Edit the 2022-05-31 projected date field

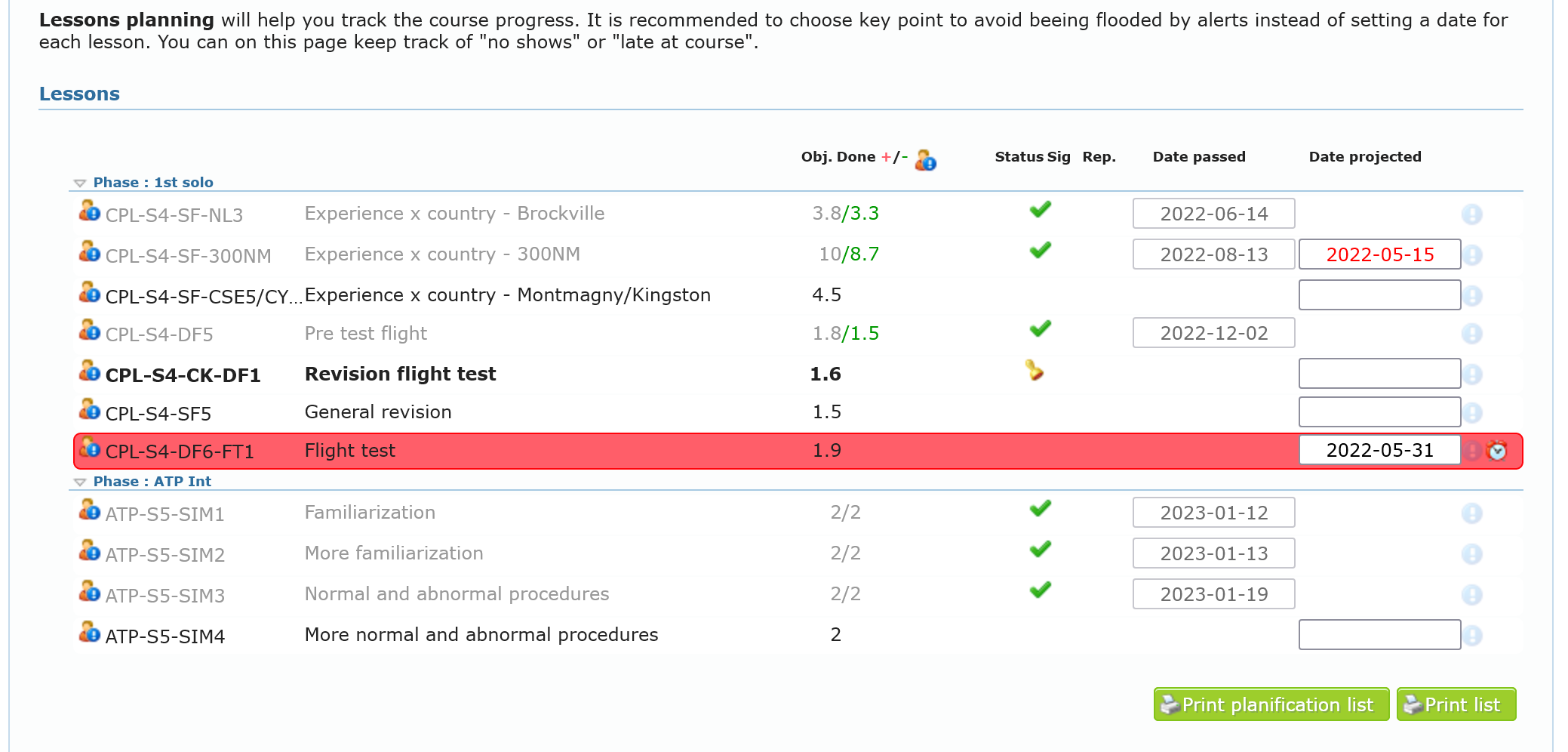(x=1379, y=451)
